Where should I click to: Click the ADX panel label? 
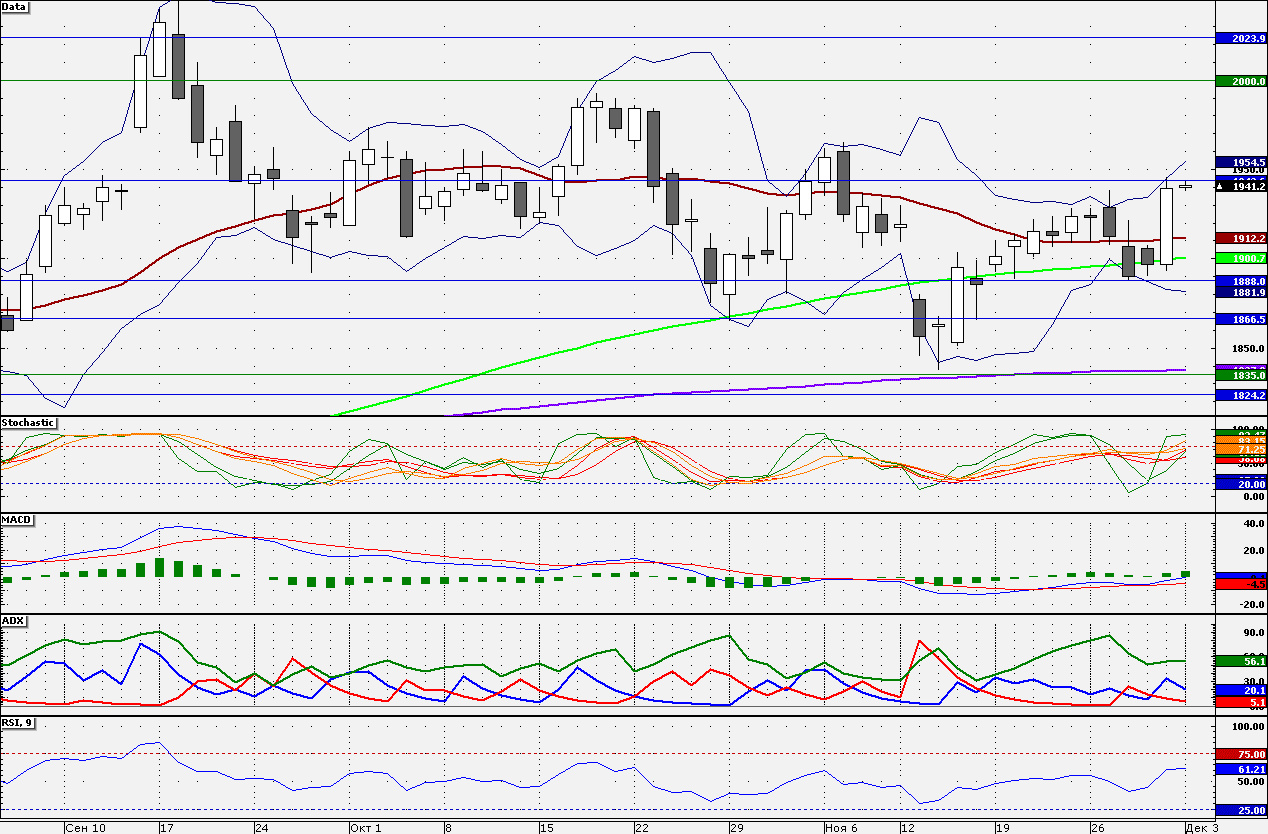[x=14, y=620]
